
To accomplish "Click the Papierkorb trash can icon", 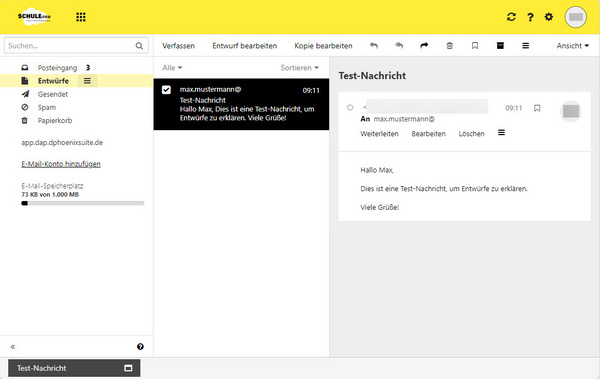I will (x=24, y=121).
